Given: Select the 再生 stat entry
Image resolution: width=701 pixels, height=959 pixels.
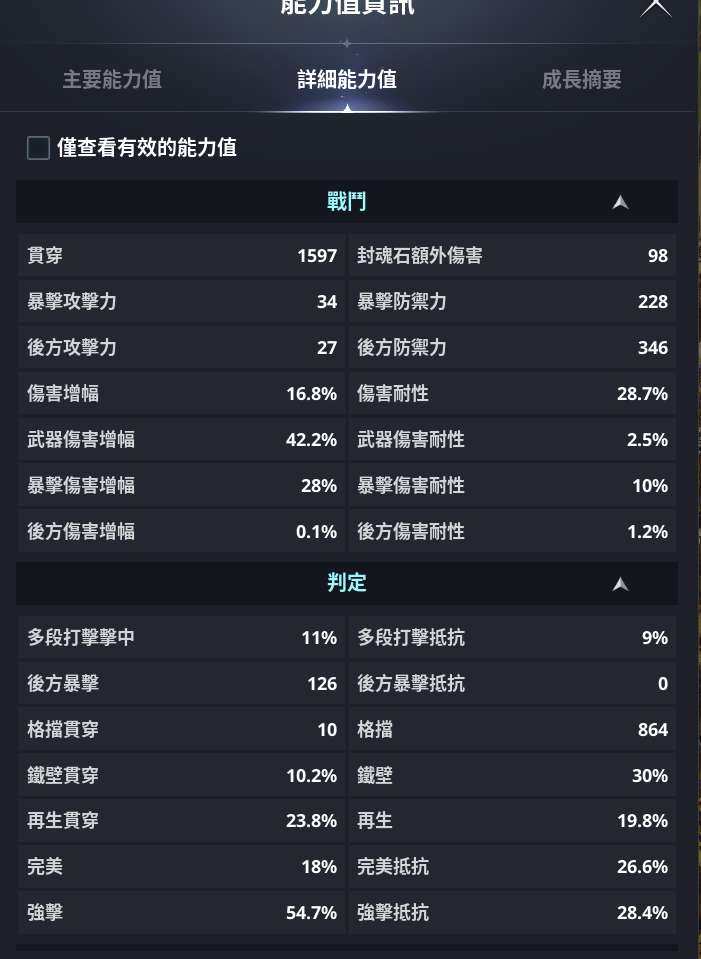Looking at the screenshot, I should click(x=512, y=822).
